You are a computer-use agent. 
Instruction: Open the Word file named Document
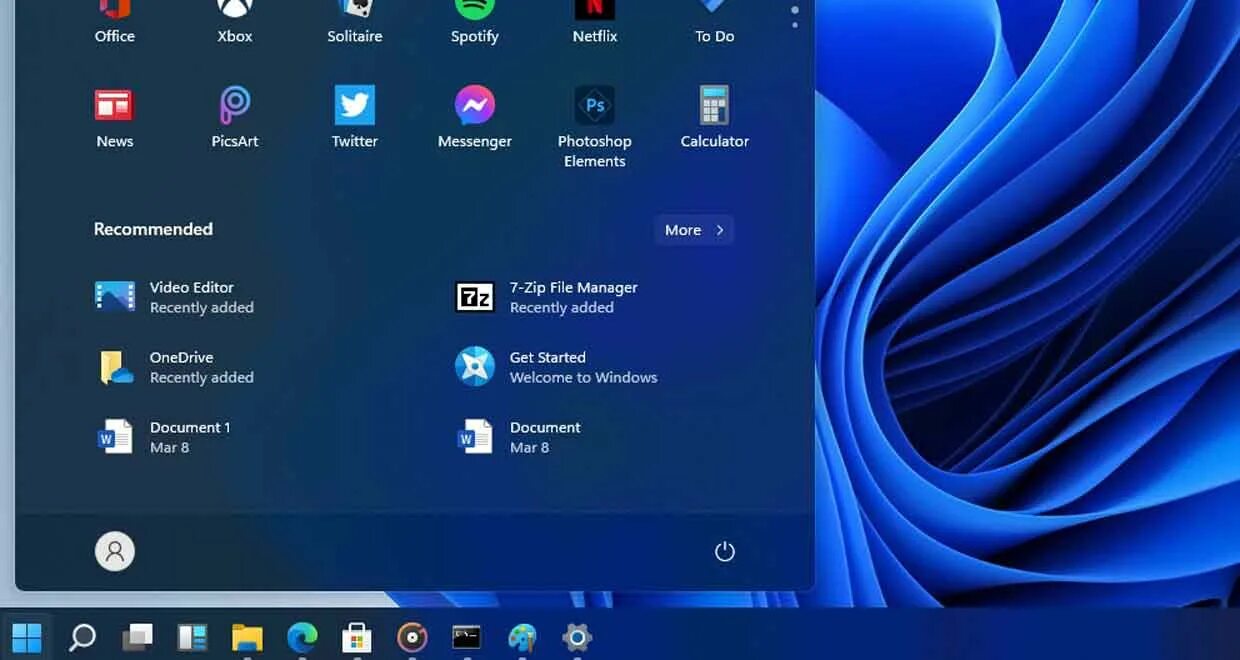(518, 437)
